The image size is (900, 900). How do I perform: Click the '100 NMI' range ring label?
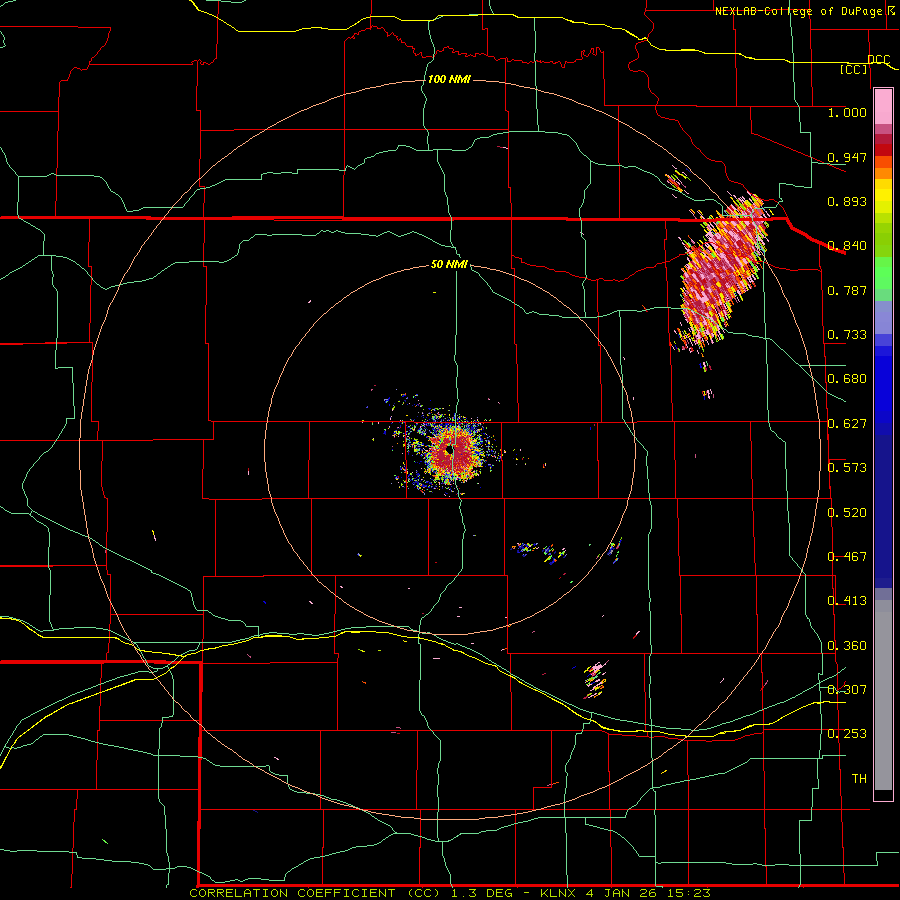449,79
